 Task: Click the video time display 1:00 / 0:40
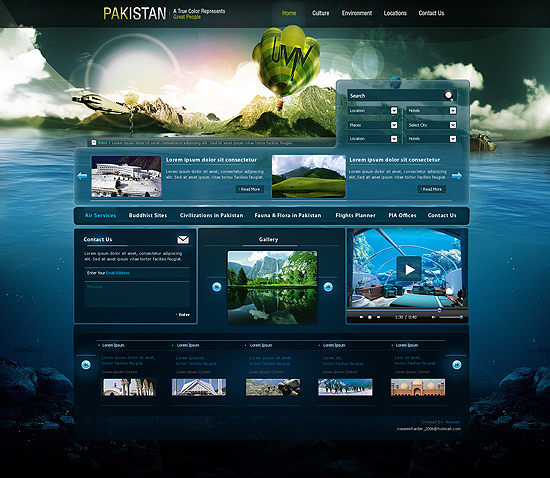[x=406, y=317]
